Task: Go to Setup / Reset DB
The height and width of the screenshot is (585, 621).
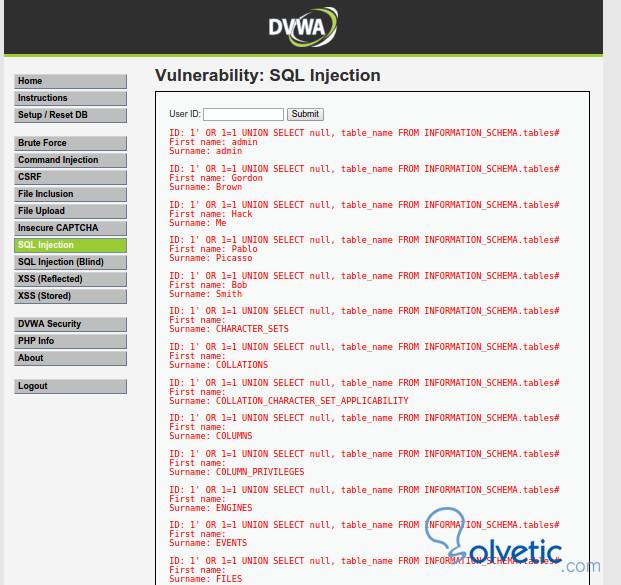Action: (70, 115)
